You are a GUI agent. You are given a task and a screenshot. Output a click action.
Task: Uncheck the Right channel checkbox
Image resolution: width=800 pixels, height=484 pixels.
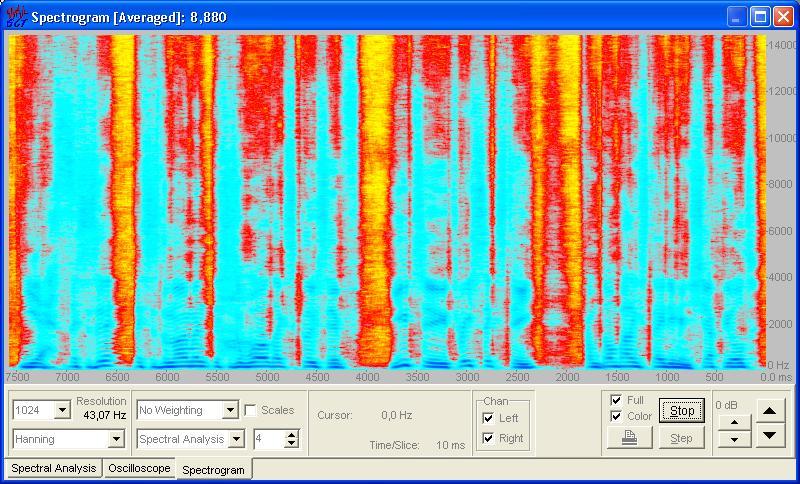point(488,438)
